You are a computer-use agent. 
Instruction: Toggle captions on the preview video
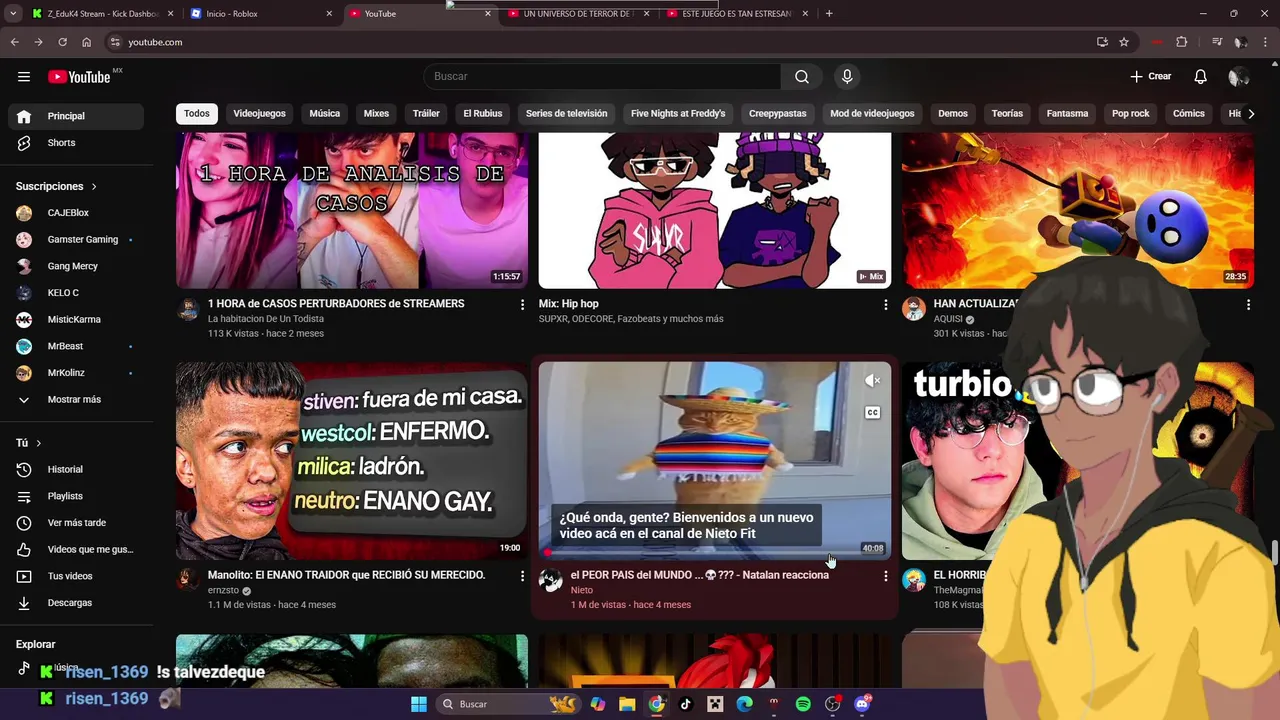point(873,413)
